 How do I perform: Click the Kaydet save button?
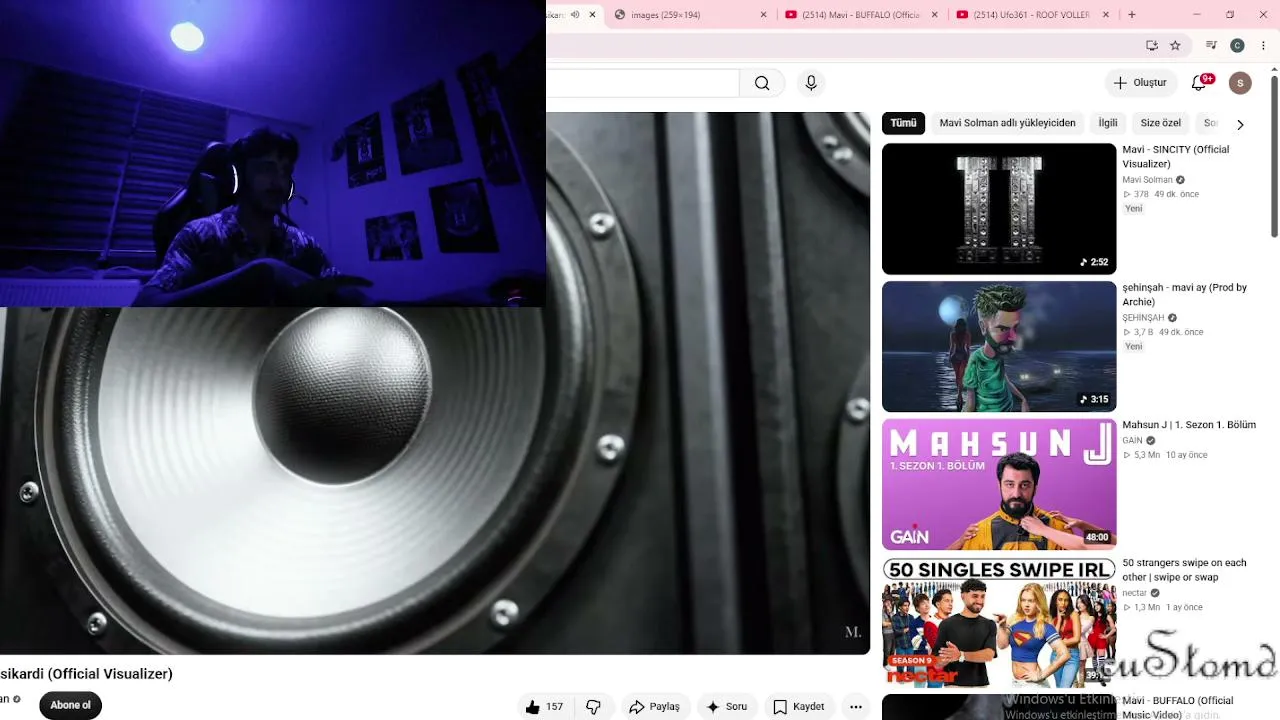coord(799,707)
